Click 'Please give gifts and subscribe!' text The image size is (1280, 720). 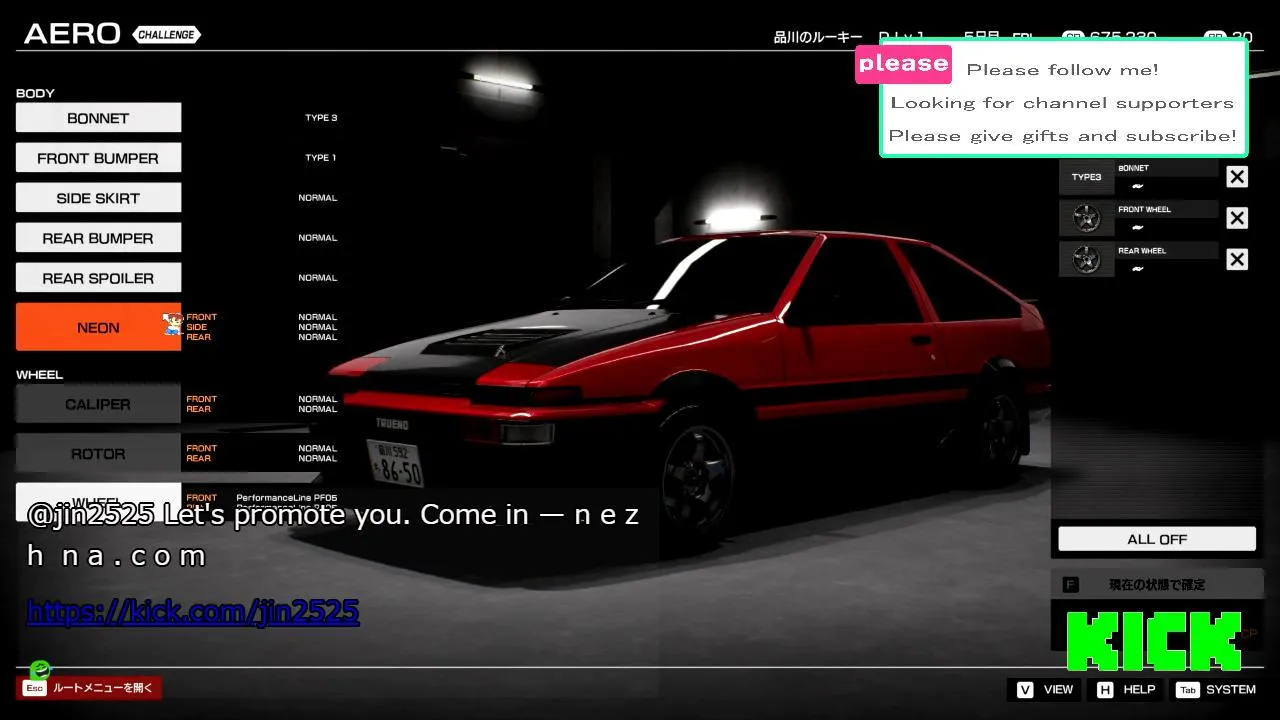tap(1062, 136)
